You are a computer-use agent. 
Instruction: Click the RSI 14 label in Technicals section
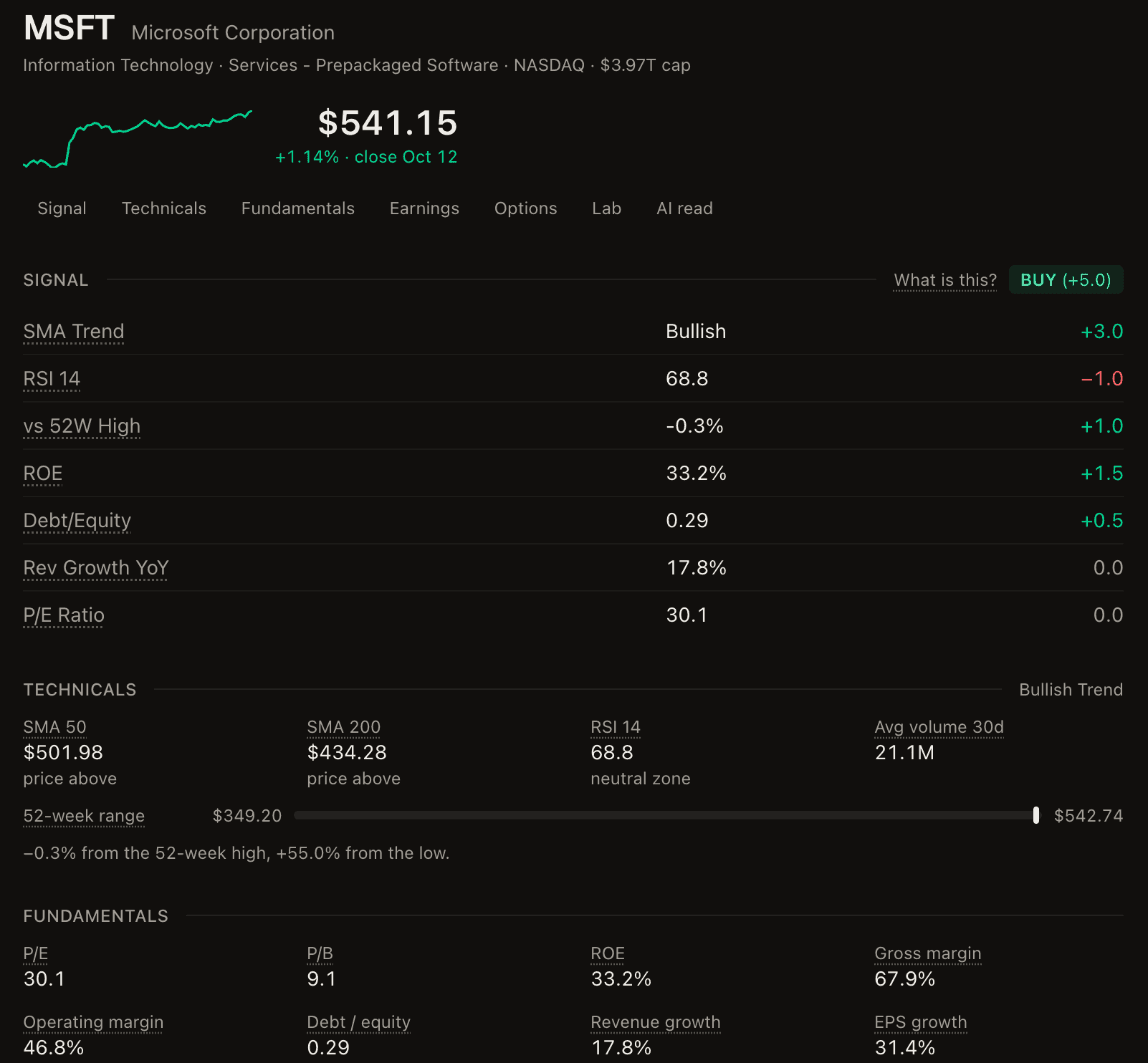tap(616, 727)
